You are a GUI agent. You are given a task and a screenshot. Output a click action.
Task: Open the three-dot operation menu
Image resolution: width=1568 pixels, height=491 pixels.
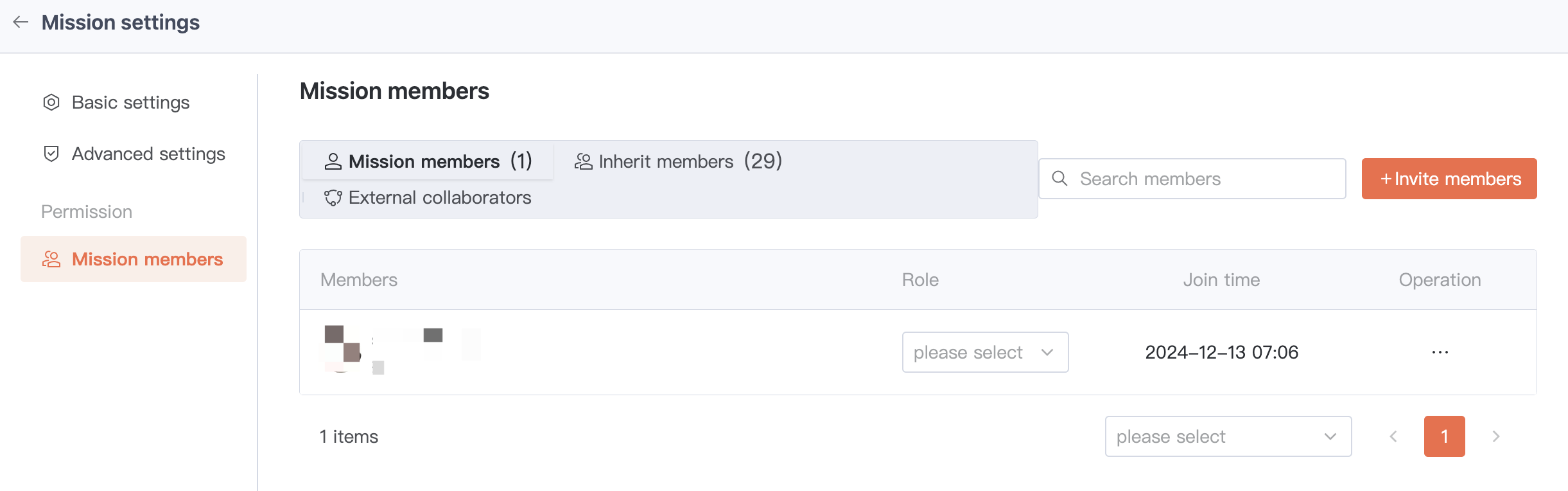point(1440,352)
